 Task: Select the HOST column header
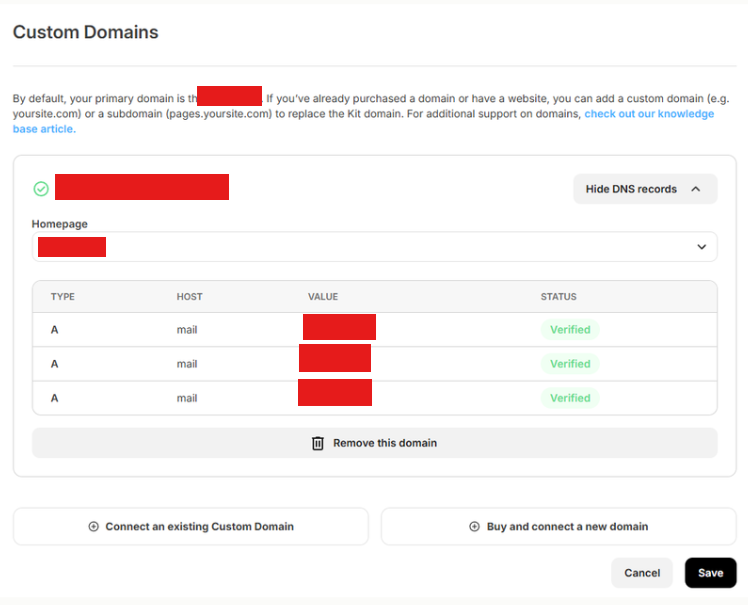[x=189, y=297]
